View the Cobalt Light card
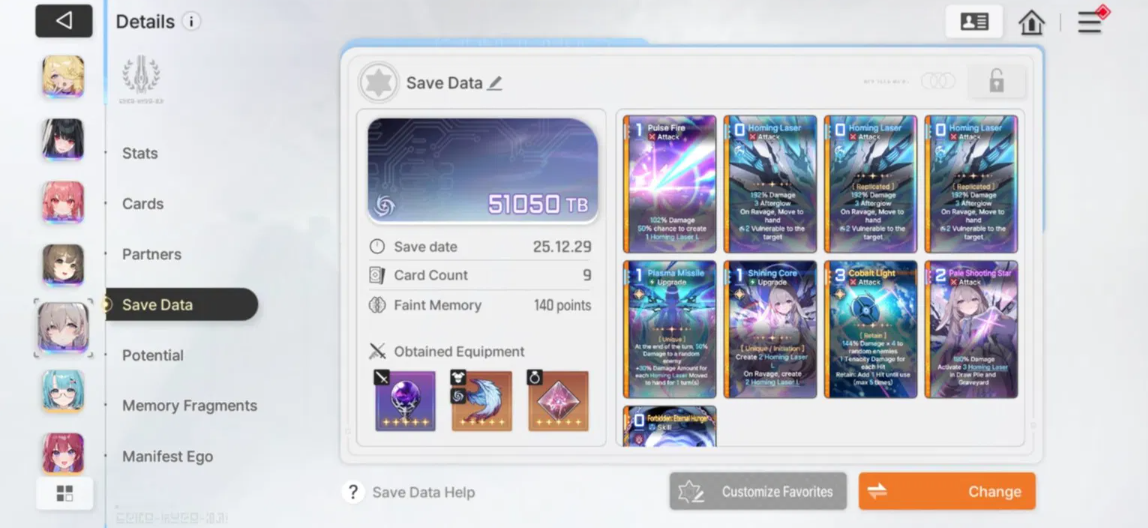Screen dimensions: 1148x528 coord(871,330)
